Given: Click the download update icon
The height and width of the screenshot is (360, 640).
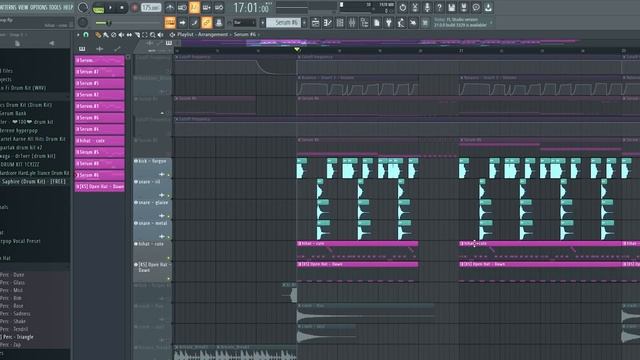Looking at the screenshot, I should (488, 7).
